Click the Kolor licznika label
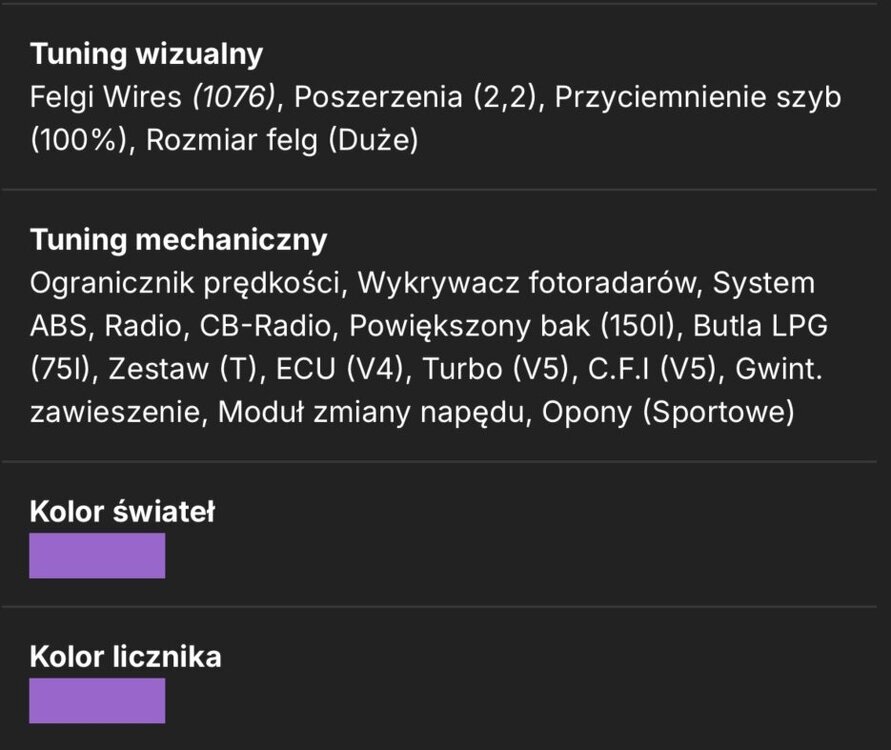This screenshot has height=750, width=891. 126,657
